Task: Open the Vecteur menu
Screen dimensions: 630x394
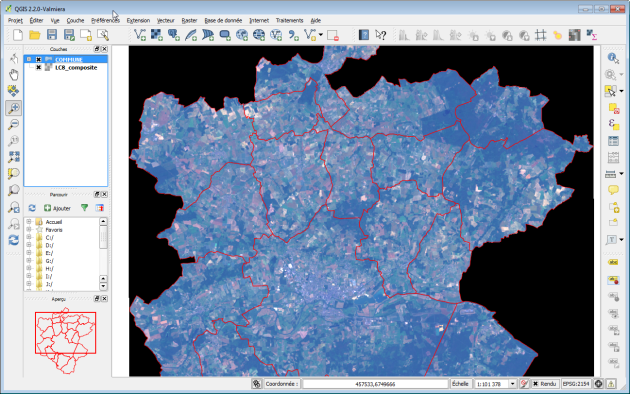Action: (x=166, y=20)
